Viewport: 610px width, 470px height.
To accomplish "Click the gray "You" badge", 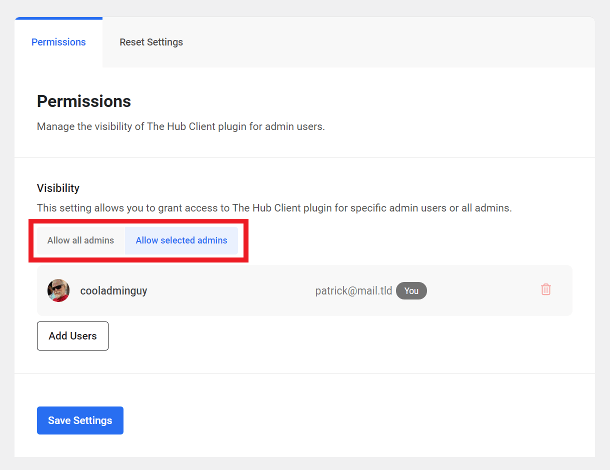I will 412,291.
